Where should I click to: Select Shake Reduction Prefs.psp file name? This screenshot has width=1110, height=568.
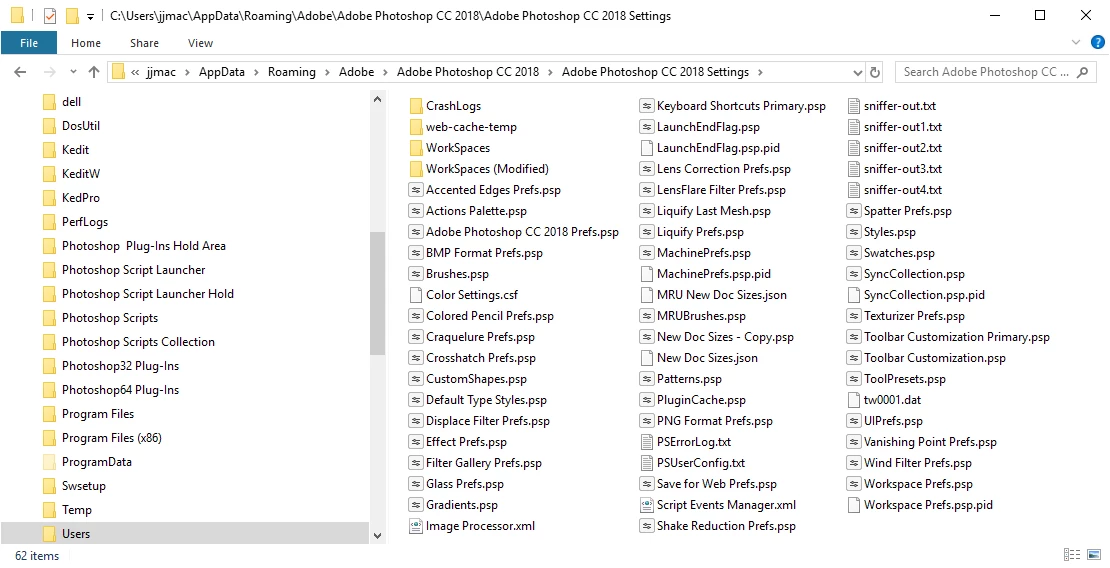tap(726, 526)
